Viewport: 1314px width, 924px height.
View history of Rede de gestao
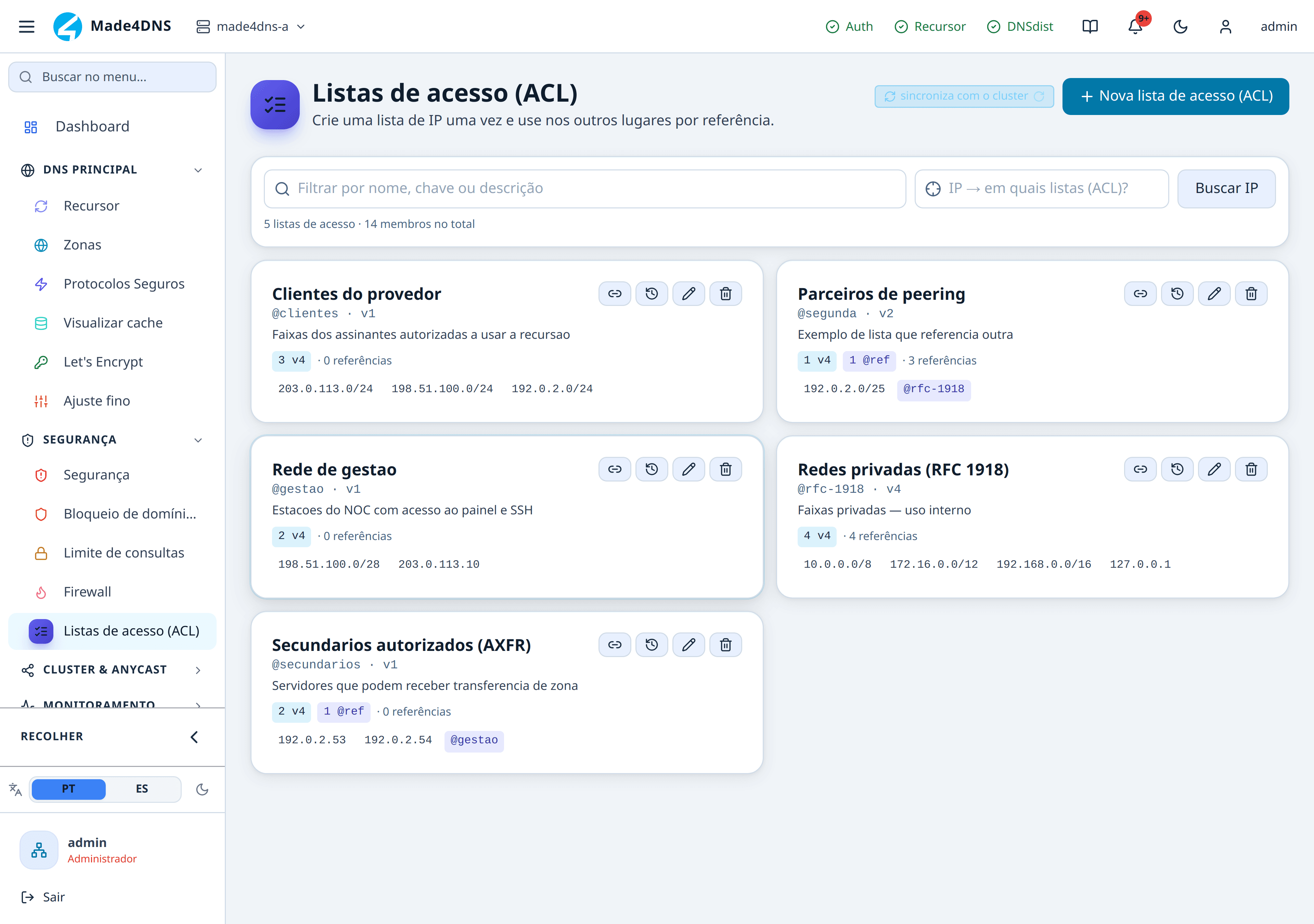pos(652,470)
